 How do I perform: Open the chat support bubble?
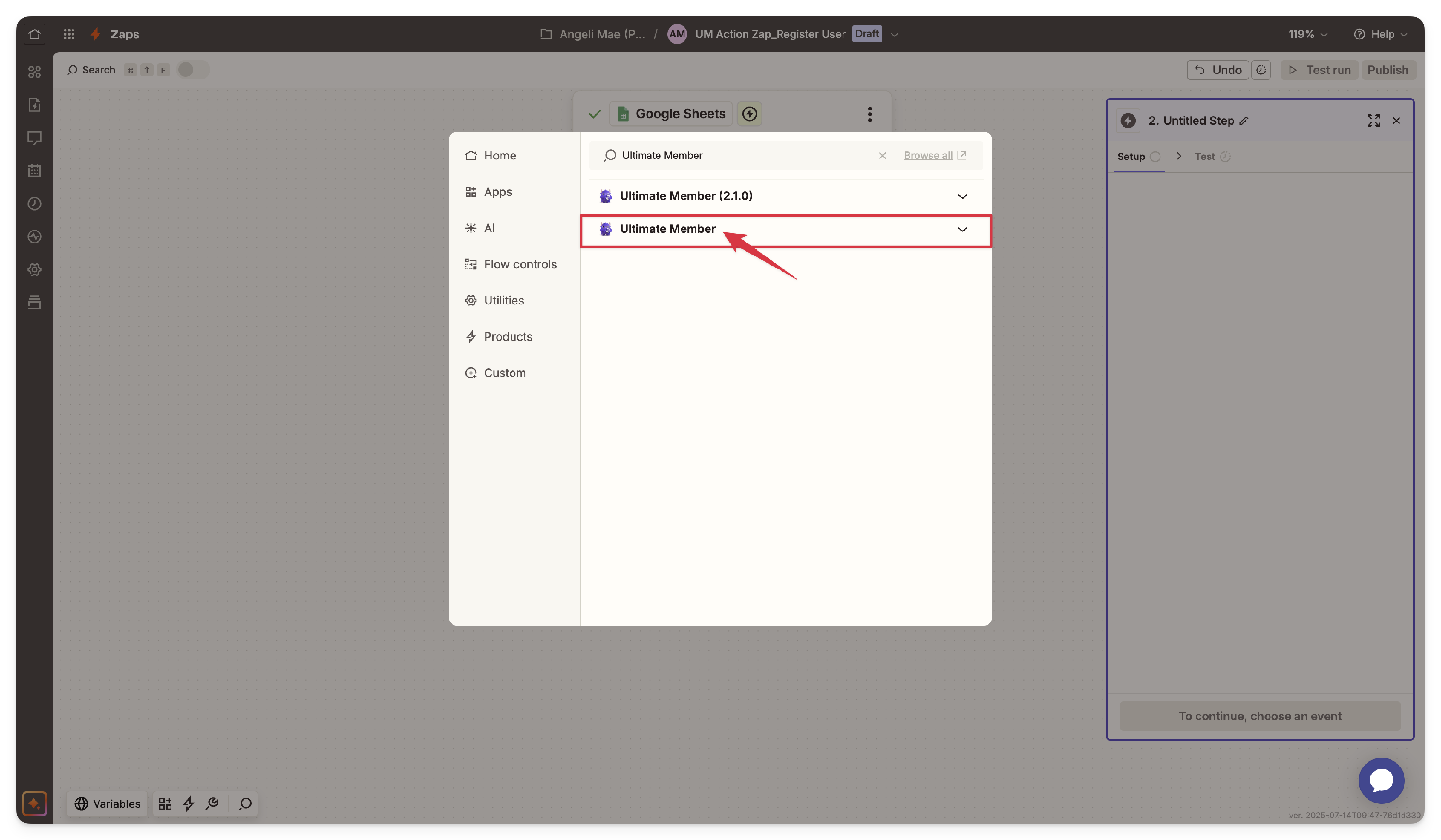[1381, 780]
